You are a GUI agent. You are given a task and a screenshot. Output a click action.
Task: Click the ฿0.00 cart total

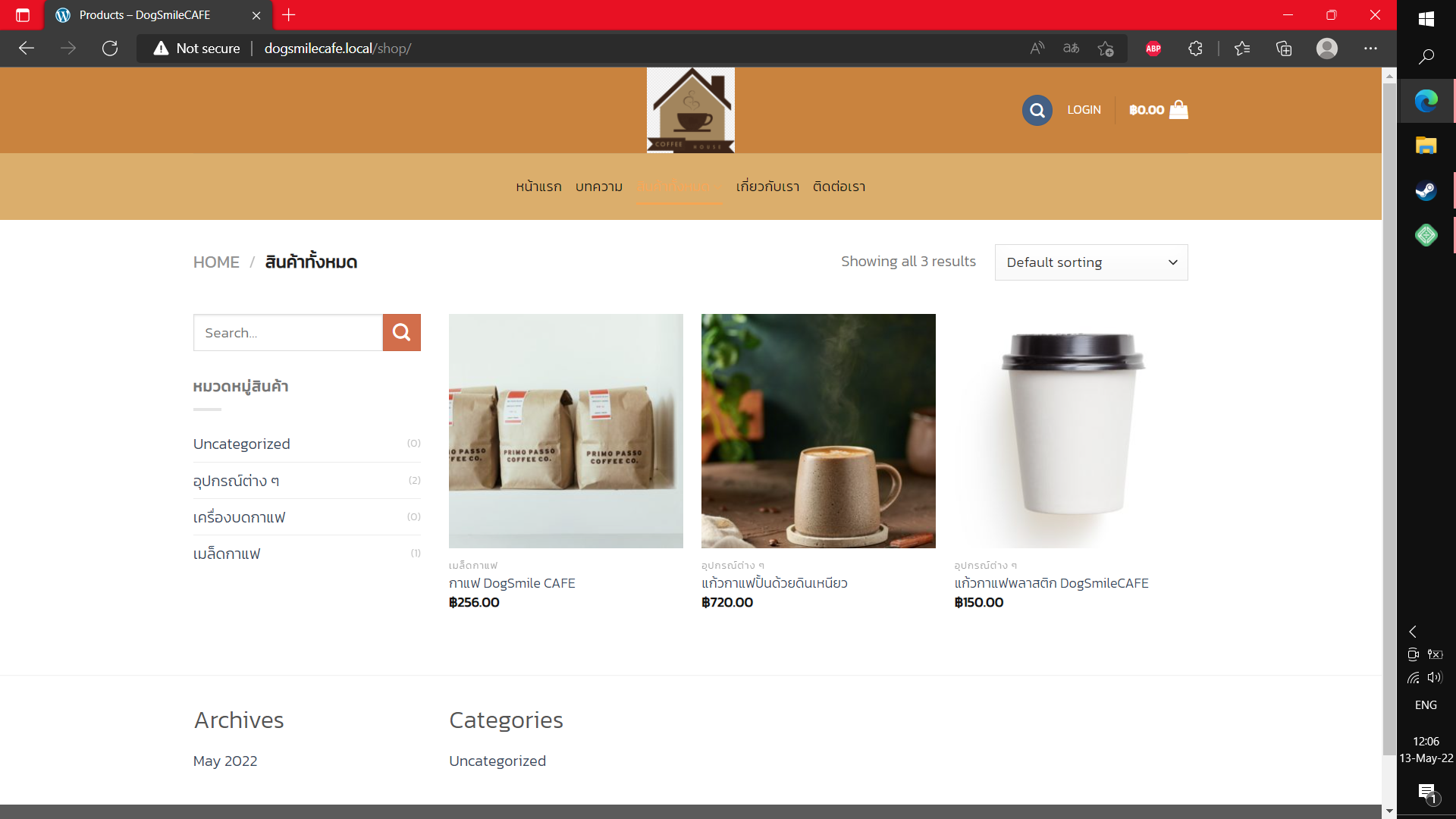click(1147, 110)
